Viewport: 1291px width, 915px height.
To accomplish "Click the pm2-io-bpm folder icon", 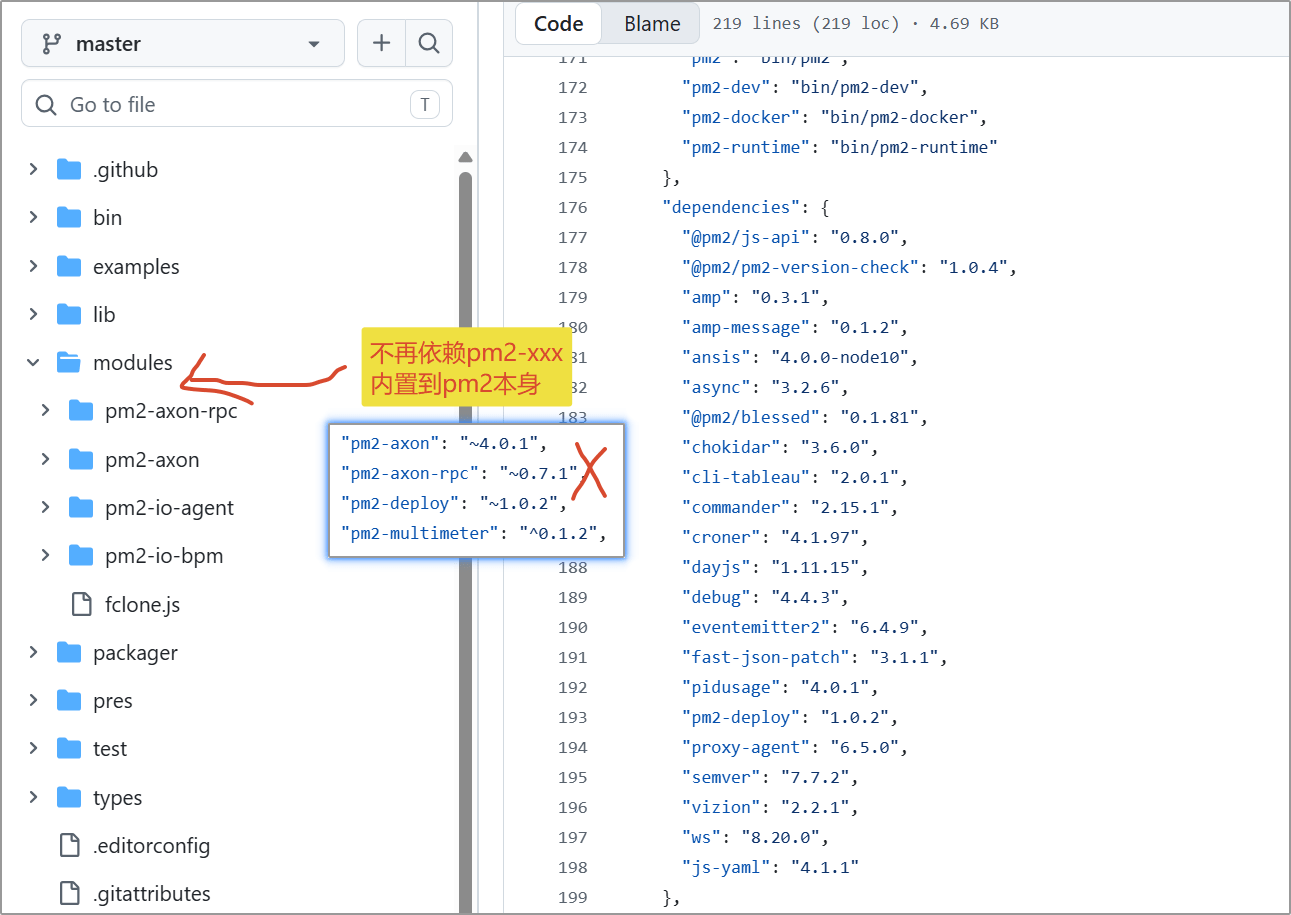I will click(81, 555).
